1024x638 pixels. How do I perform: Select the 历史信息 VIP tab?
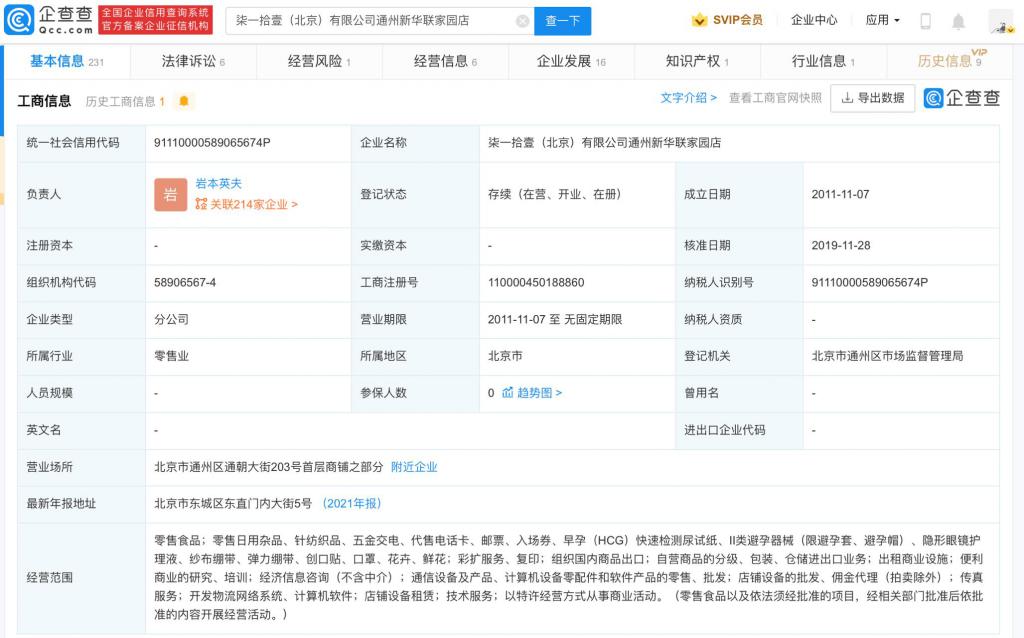(x=949, y=61)
